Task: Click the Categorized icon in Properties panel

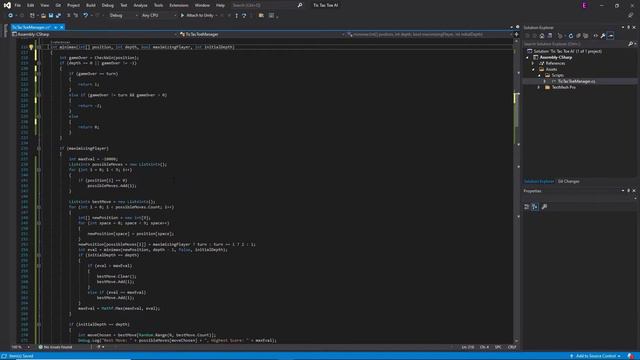Action: coord(527,207)
